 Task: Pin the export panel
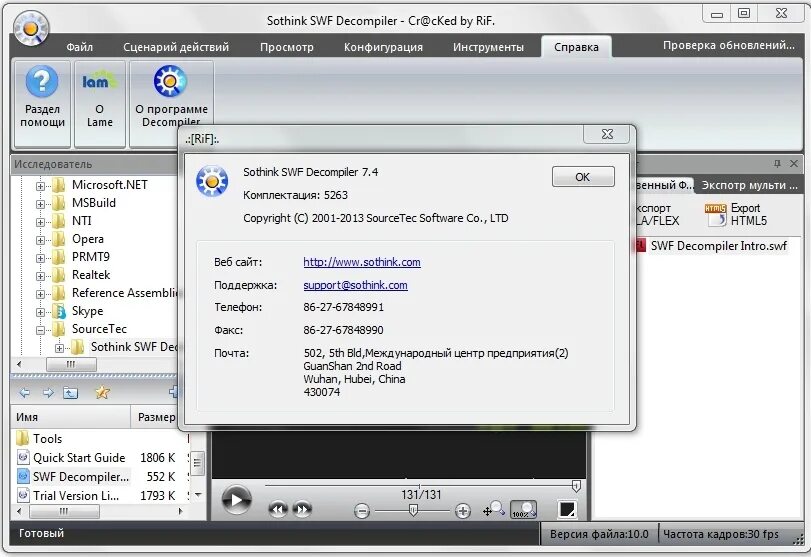[777, 163]
